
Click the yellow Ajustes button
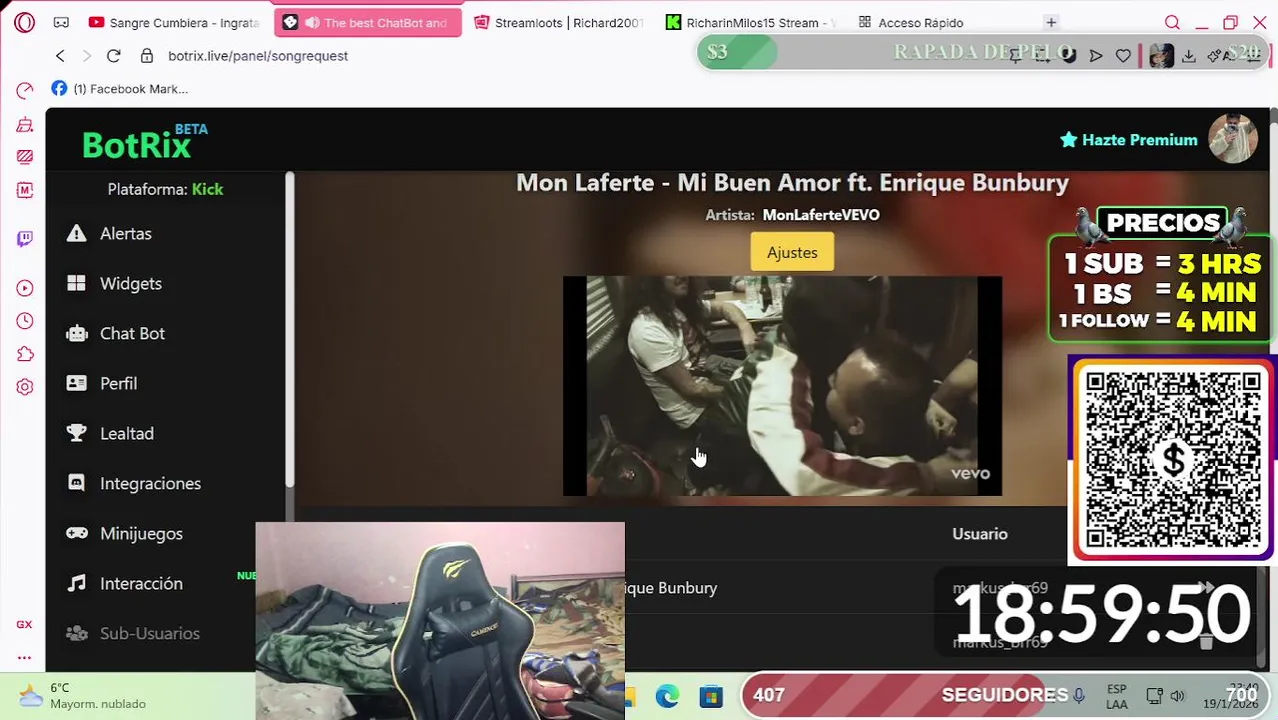(792, 253)
